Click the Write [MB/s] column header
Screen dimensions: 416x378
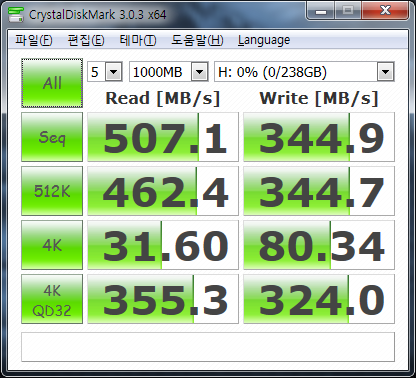click(319, 98)
